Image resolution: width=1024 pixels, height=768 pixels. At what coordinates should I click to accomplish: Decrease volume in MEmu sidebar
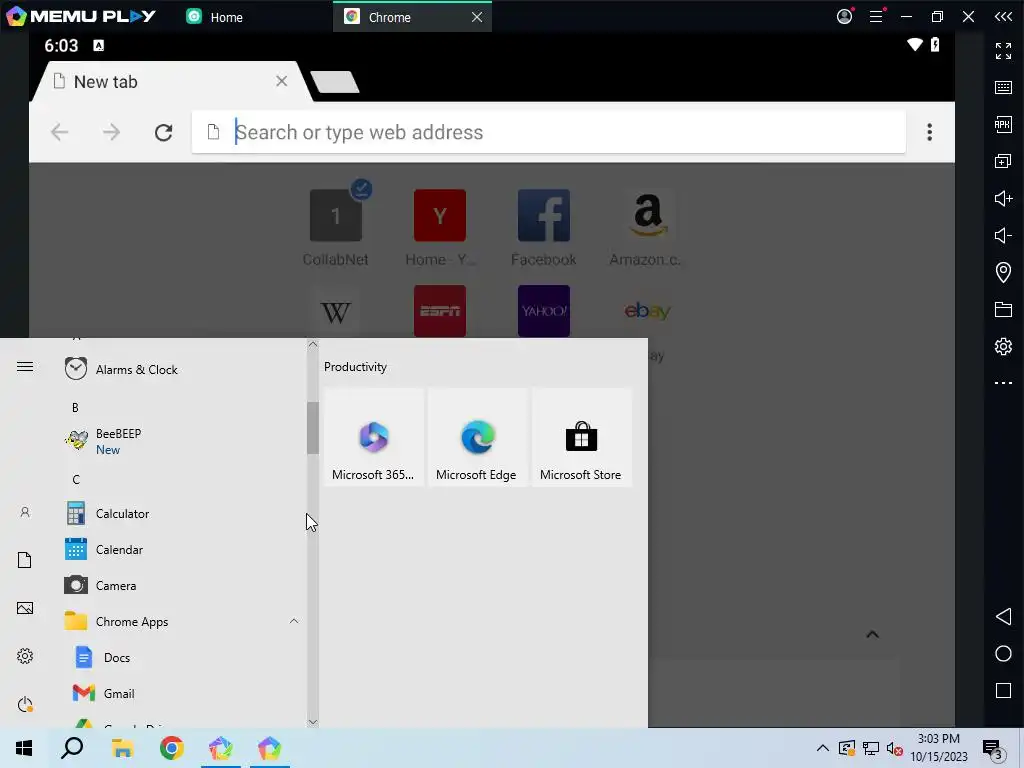point(1003,235)
